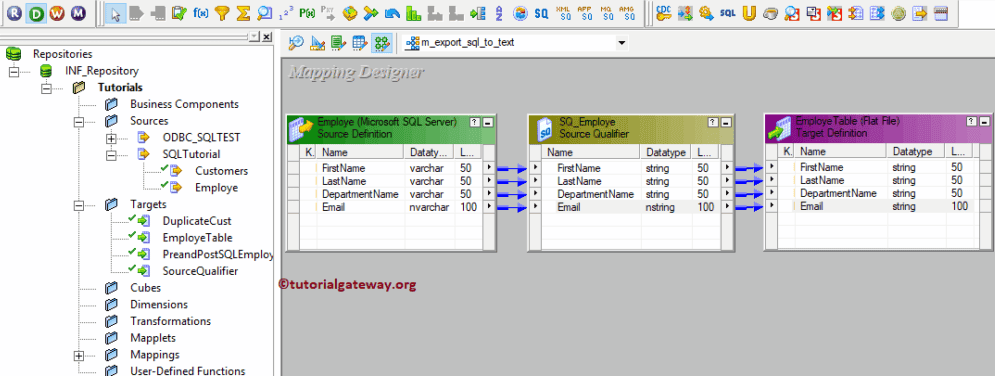Open Workflow Monitor via M icon

pos(77,13)
